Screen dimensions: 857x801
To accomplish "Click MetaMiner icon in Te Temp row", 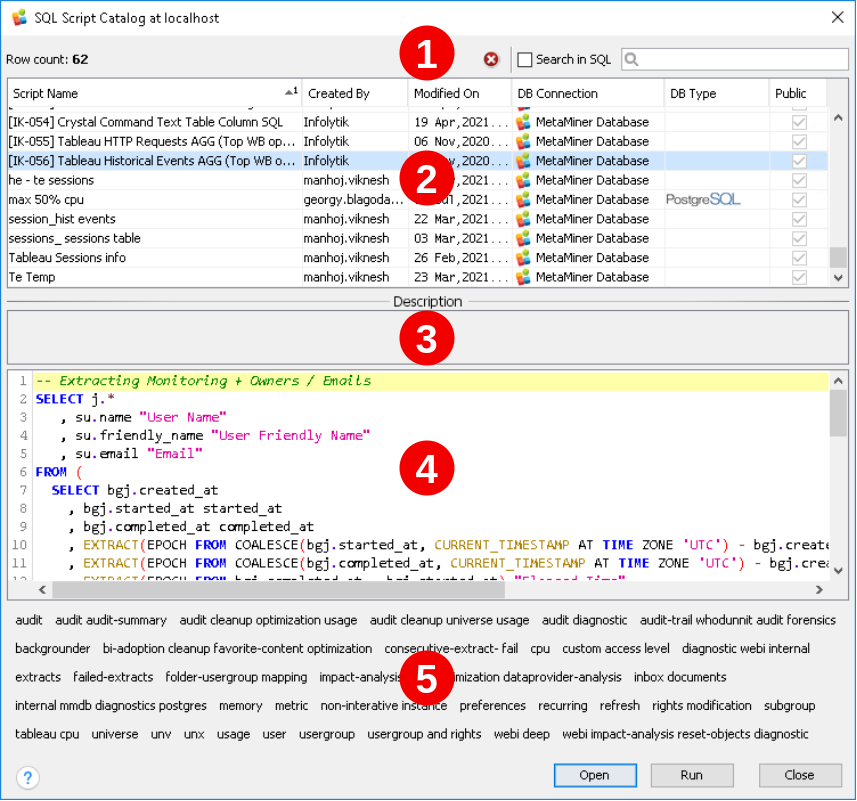I will [523, 277].
